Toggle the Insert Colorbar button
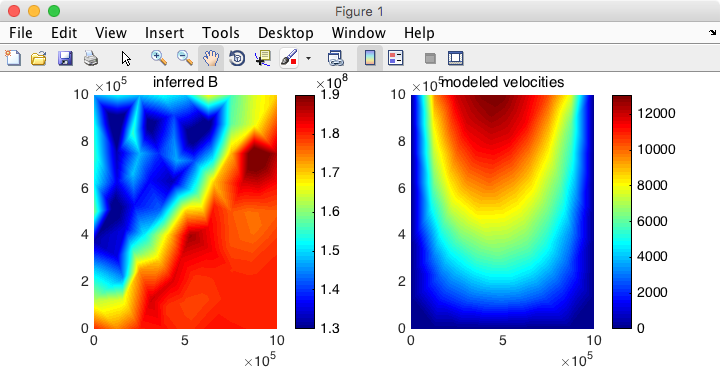The height and width of the screenshot is (370, 720). point(370,58)
